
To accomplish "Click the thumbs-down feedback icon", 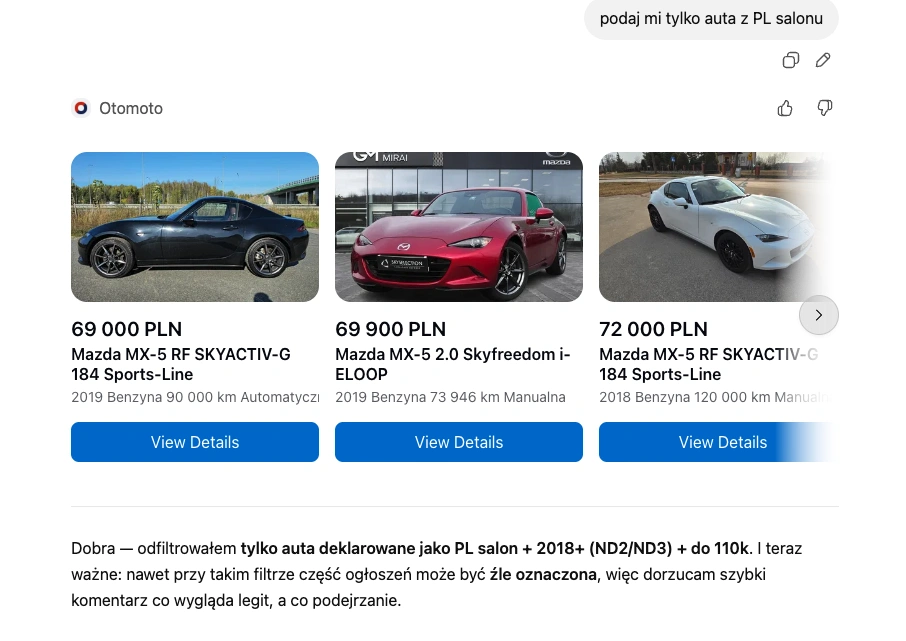I will pyautogui.click(x=825, y=107).
